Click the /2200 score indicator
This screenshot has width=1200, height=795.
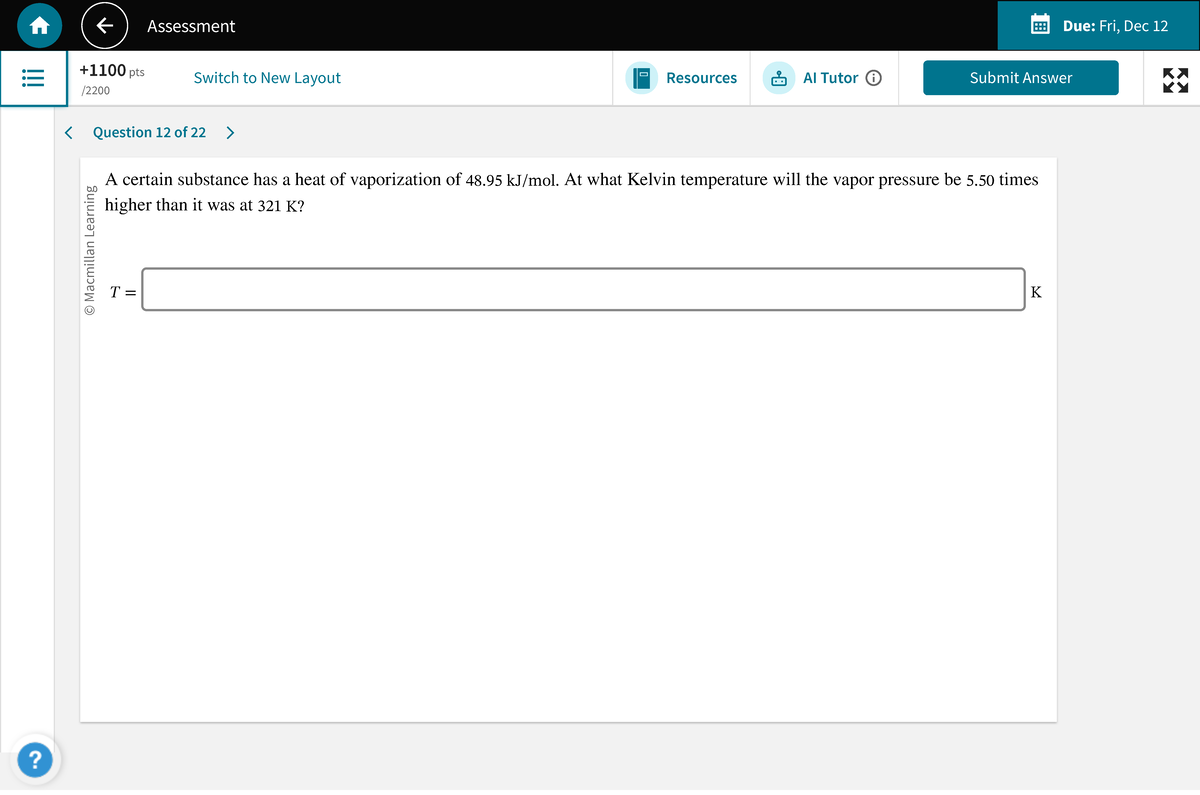tap(96, 89)
